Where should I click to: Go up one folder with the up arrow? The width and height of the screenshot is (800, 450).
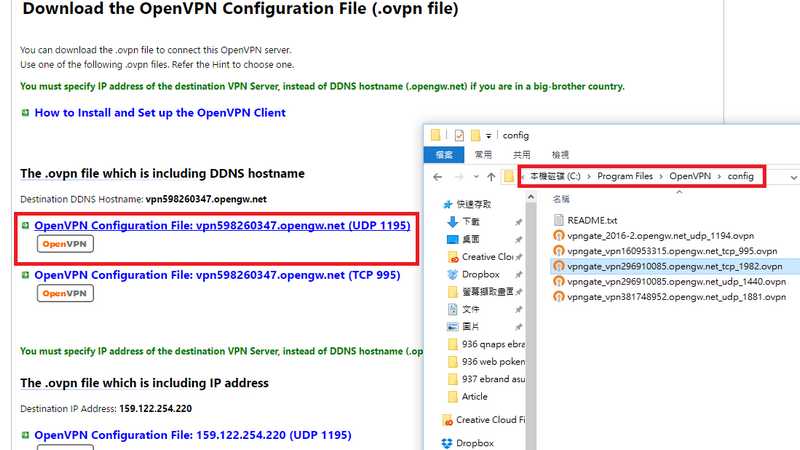click(491, 177)
